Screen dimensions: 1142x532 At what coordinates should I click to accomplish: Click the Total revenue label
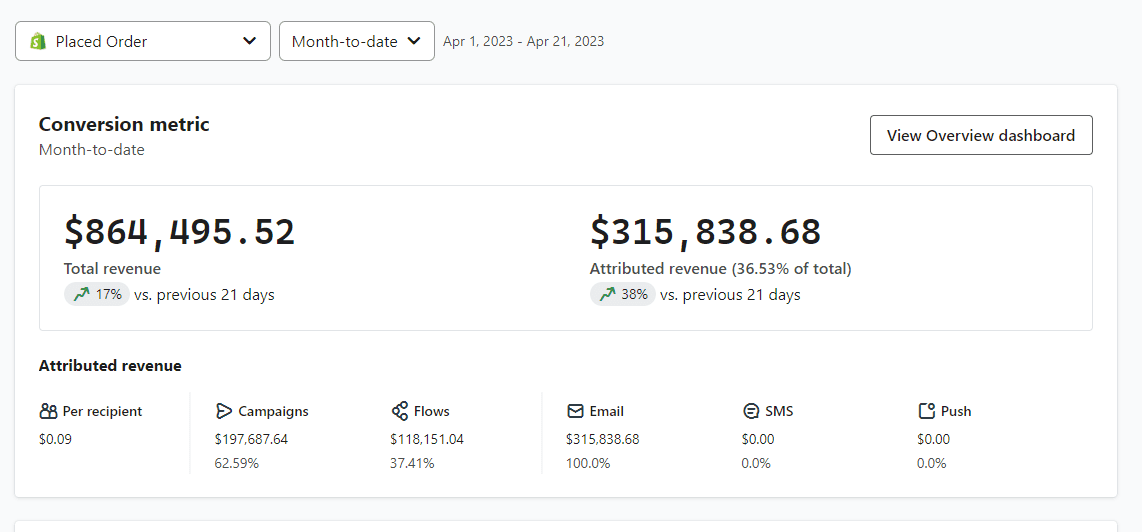(112, 269)
